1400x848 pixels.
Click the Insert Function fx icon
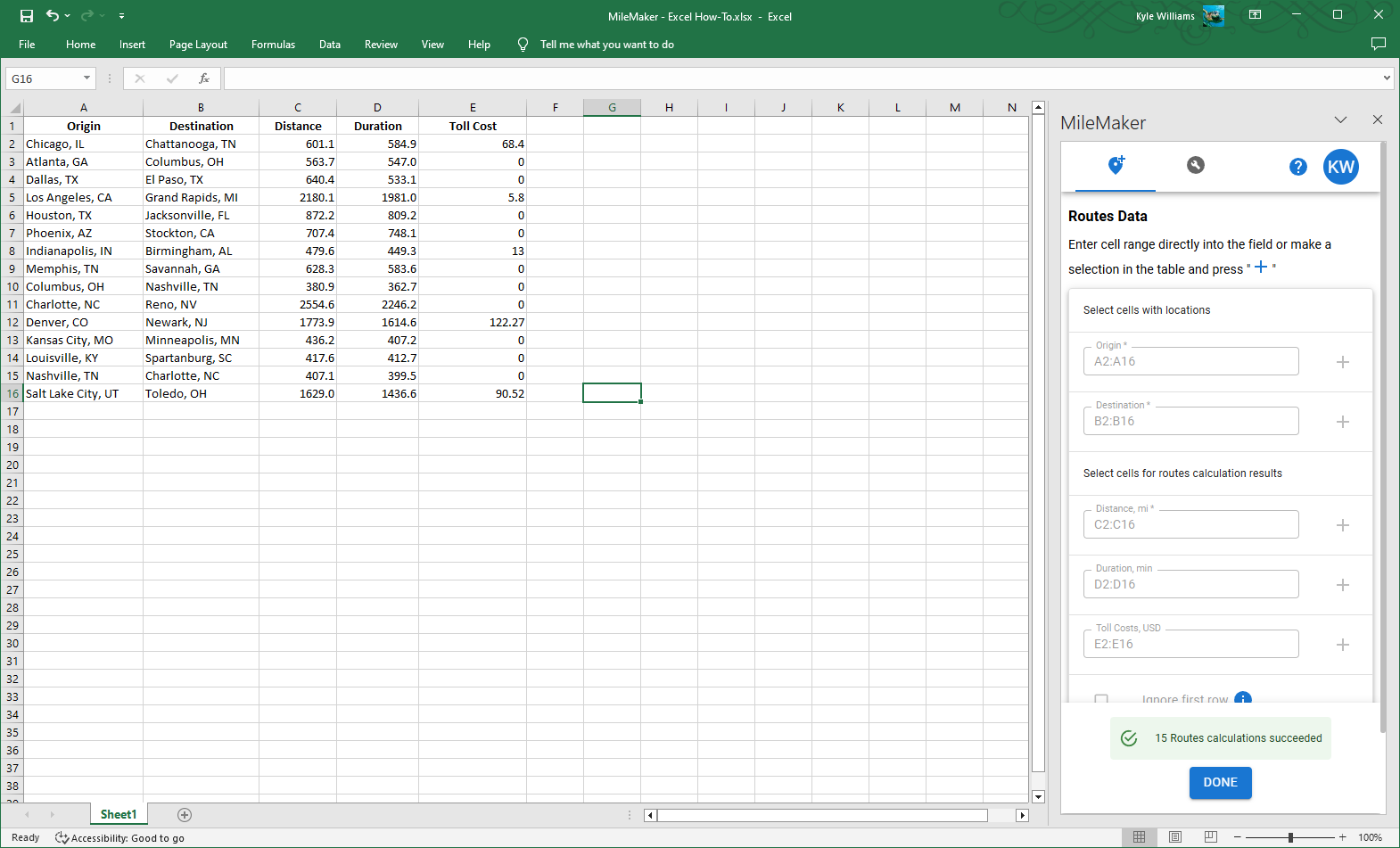tap(204, 78)
